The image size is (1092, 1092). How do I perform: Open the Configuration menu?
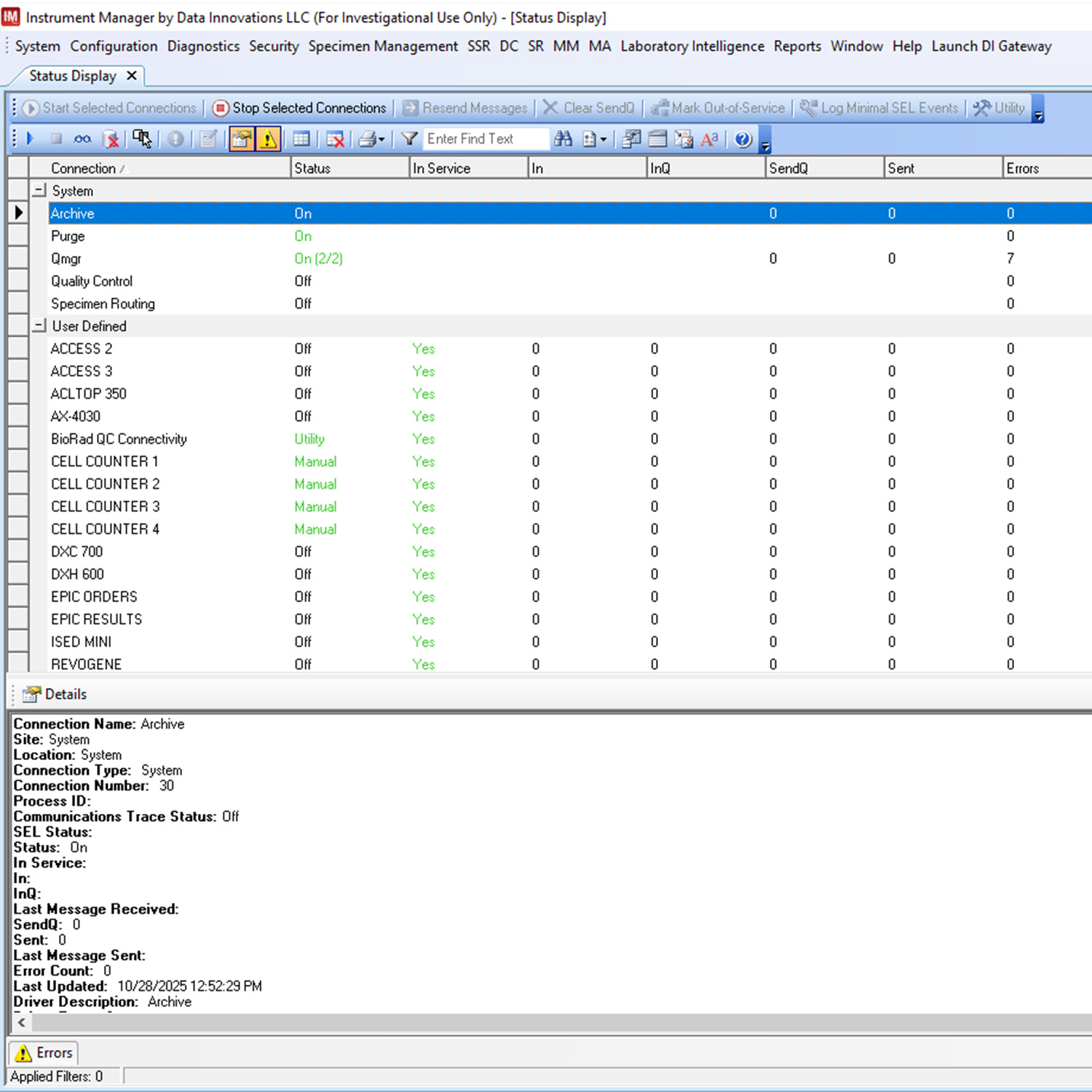coord(114,46)
